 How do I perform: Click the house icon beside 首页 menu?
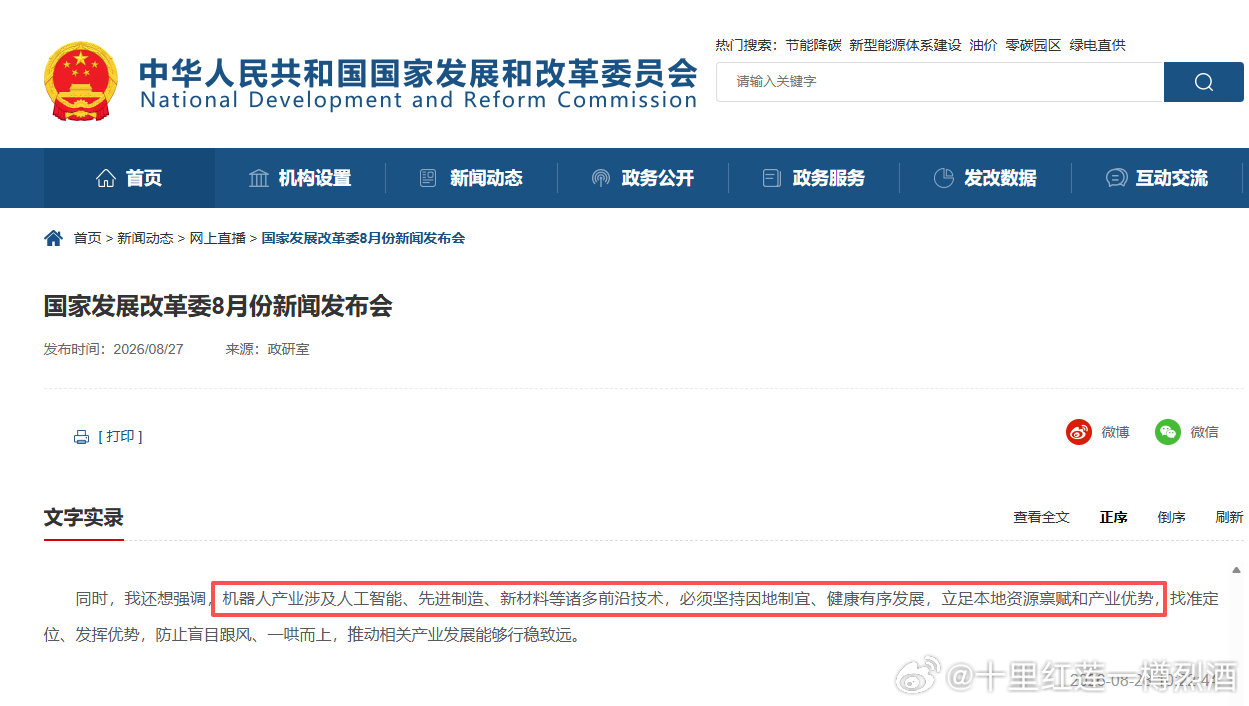pyautogui.click(x=106, y=178)
